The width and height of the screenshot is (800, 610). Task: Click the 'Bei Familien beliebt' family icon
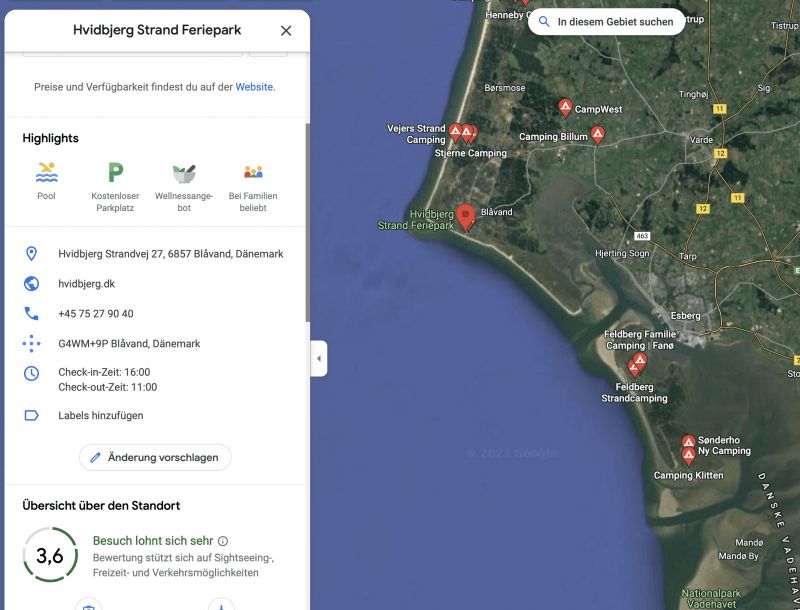tap(253, 172)
